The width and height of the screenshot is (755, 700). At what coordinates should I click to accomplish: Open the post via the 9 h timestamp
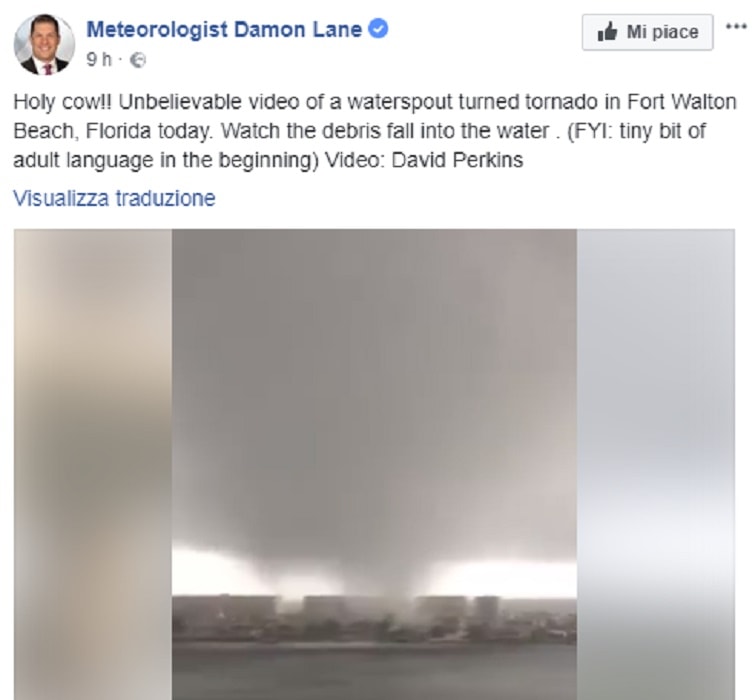click(99, 60)
